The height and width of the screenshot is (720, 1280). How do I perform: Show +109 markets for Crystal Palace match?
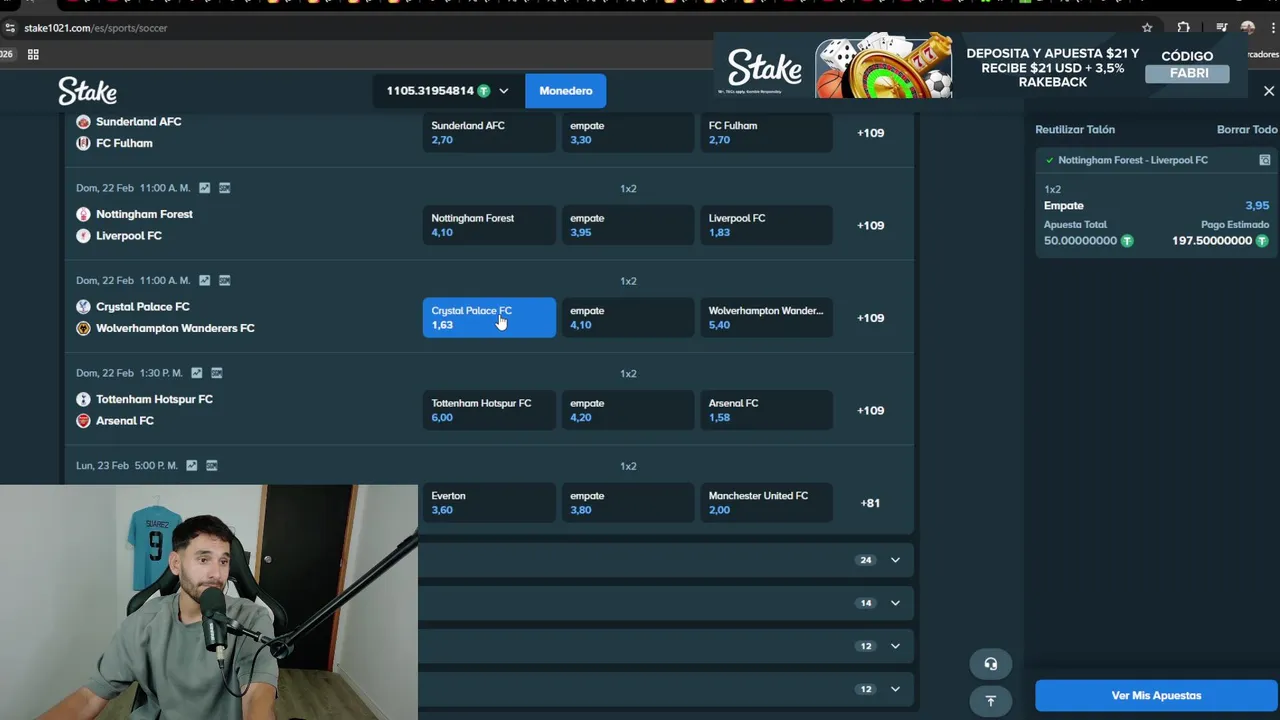[x=870, y=318]
